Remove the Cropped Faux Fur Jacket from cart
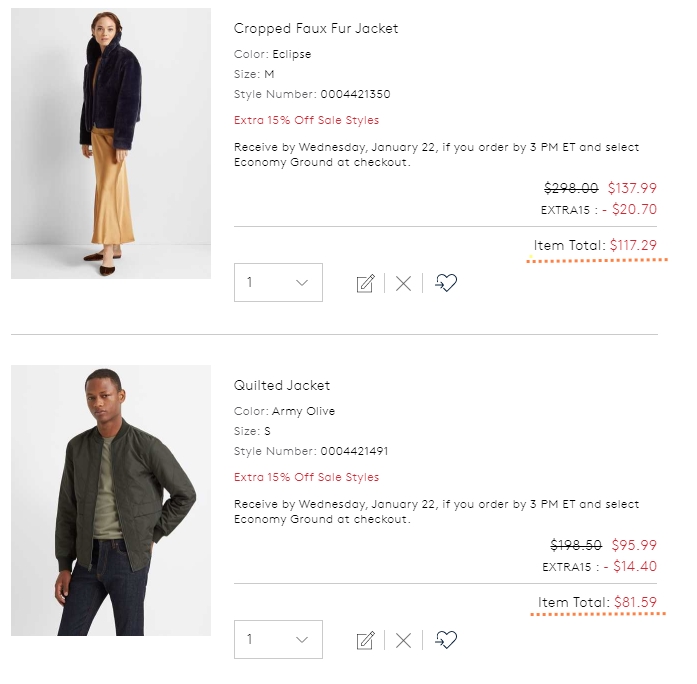 403,284
